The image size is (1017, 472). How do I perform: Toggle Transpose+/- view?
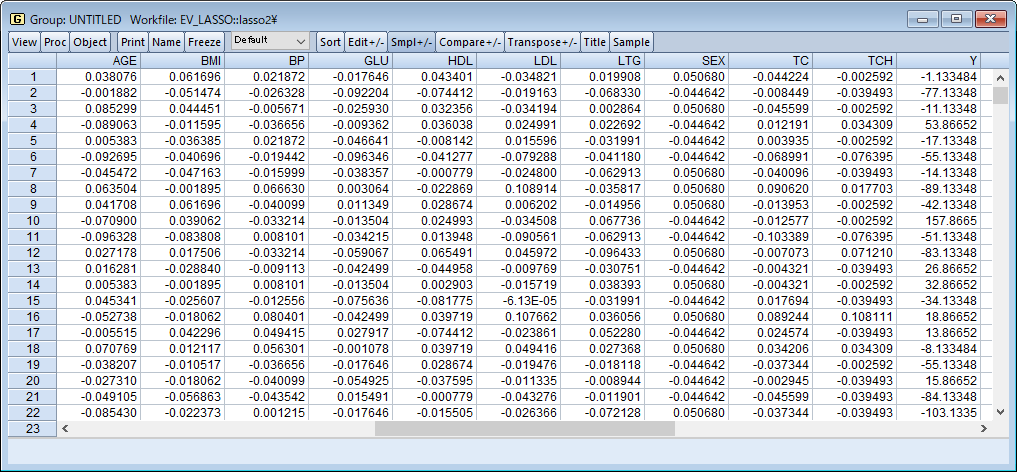pos(542,42)
